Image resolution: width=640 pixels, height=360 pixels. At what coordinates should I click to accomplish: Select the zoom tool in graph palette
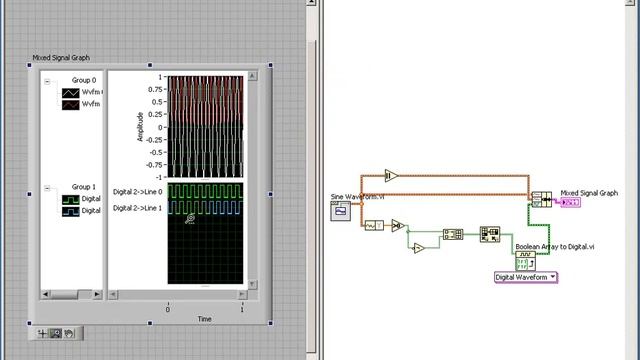click(56, 333)
